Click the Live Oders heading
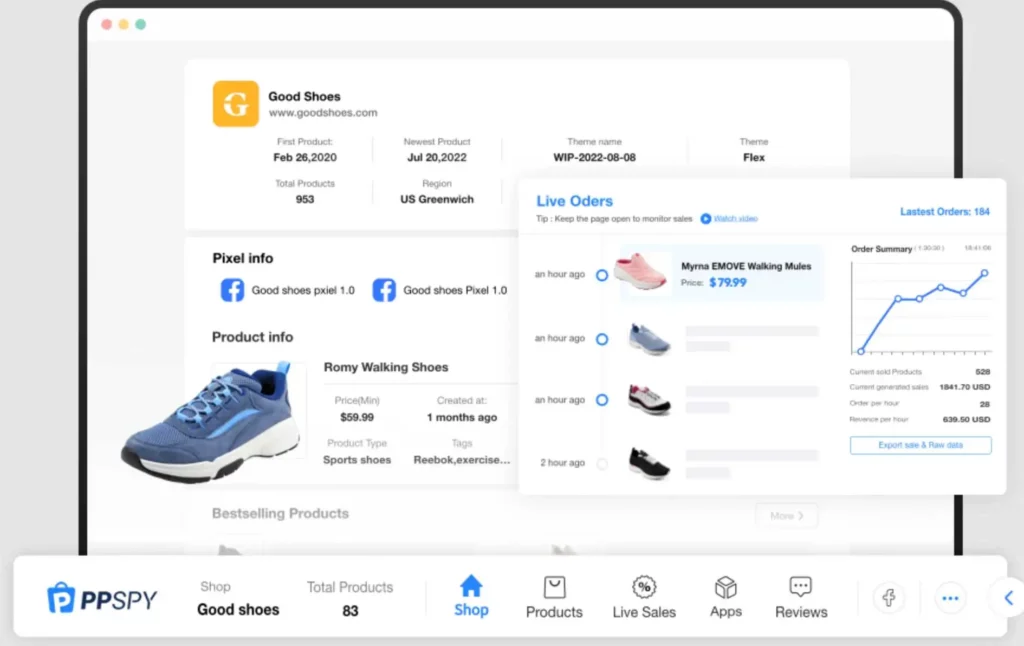The image size is (1024, 646). [575, 201]
